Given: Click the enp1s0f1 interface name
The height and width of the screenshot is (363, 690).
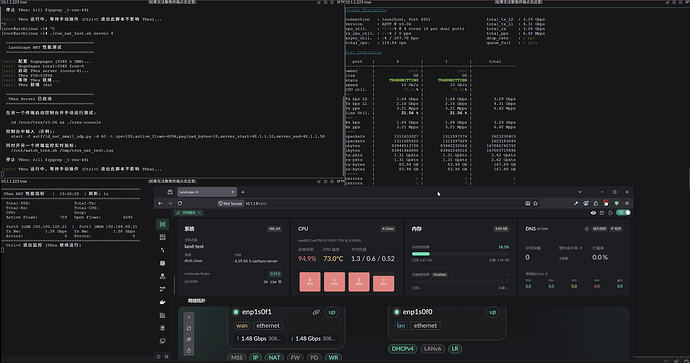Looking at the screenshot, I should 257,312.
